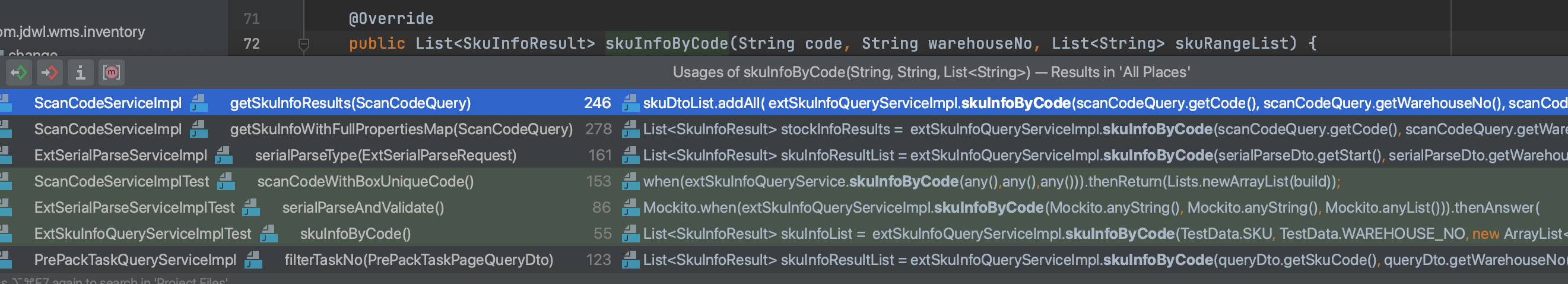
Task: Click Java file icon beside PrePackTaskQueryServiceImpl
Action: tap(253, 260)
